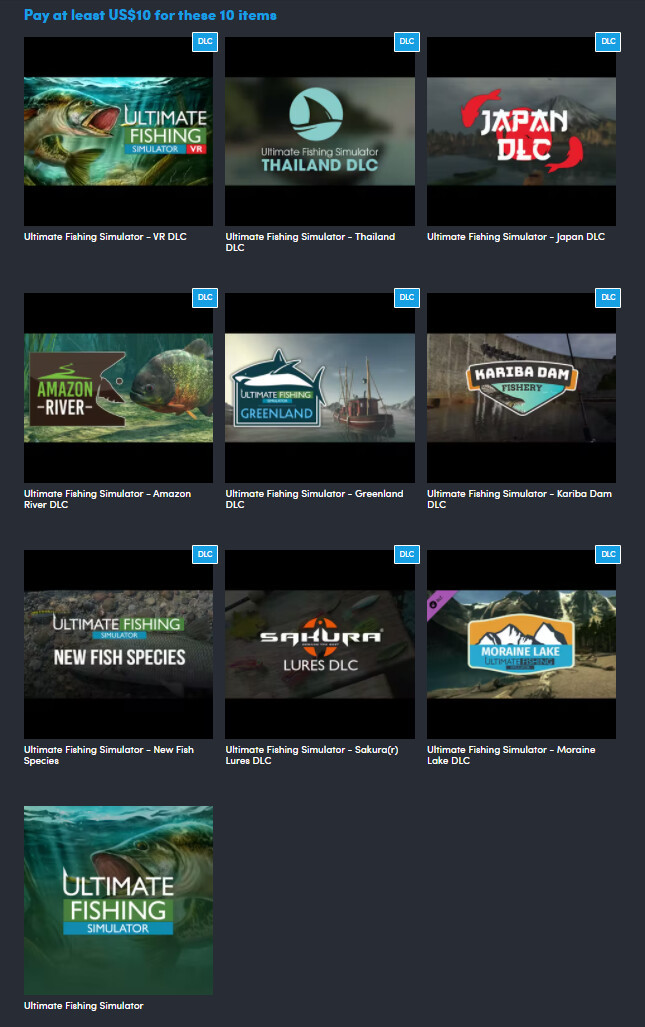The image size is (645, 1027).
Task: Open the Ultimate Fishing Simulator VR thumbnail
Action: [119, 132]
